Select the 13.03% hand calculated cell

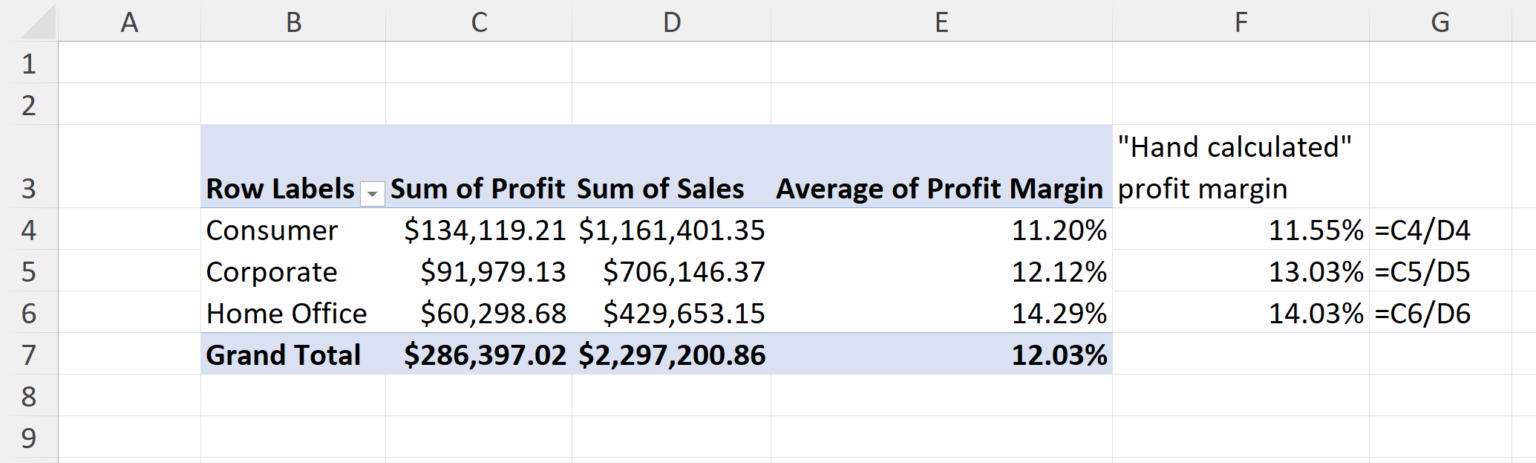[1316, 272]
